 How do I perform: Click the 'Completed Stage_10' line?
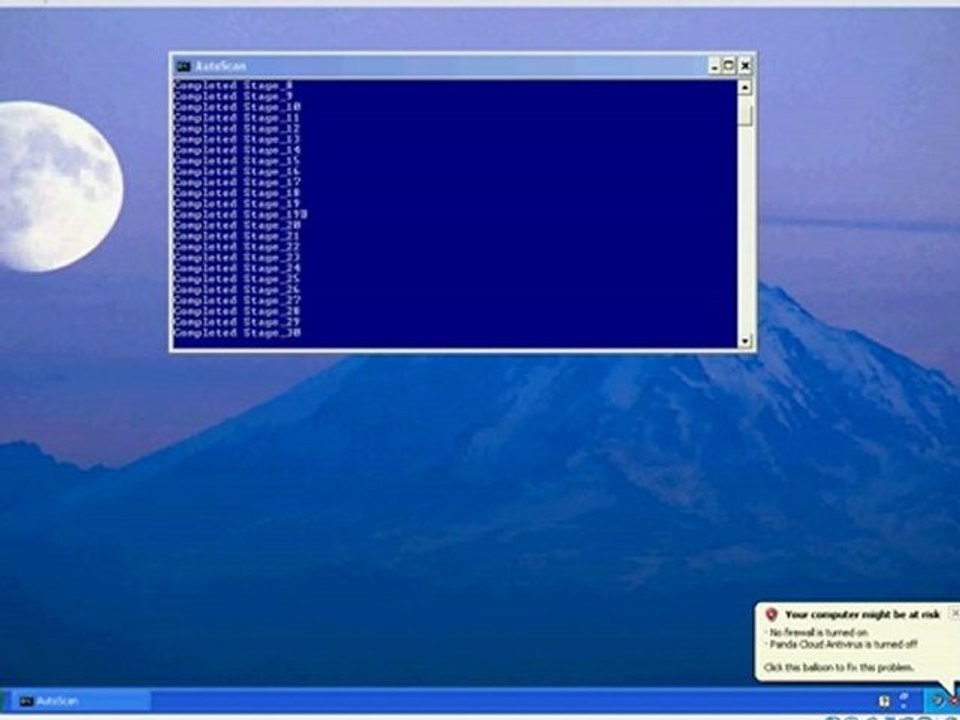tap(237, 107)
